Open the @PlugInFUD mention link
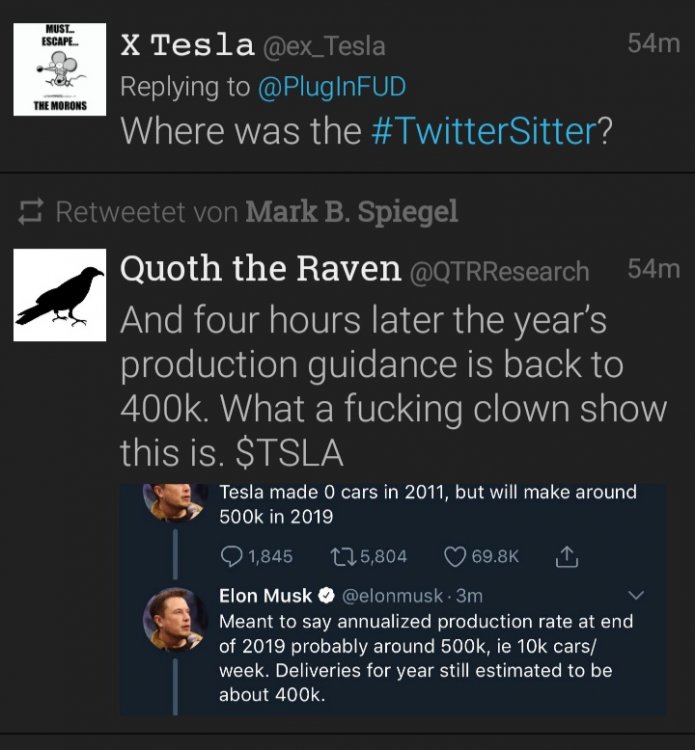This screenshot has height=750, width=695. click(x=331, y=86)
